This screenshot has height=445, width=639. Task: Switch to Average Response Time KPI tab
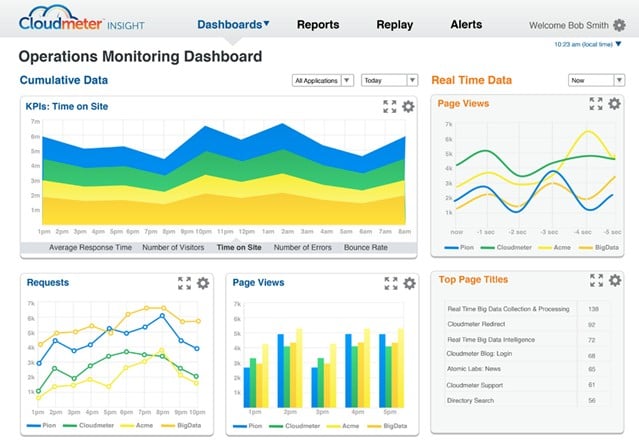[90, 247]
